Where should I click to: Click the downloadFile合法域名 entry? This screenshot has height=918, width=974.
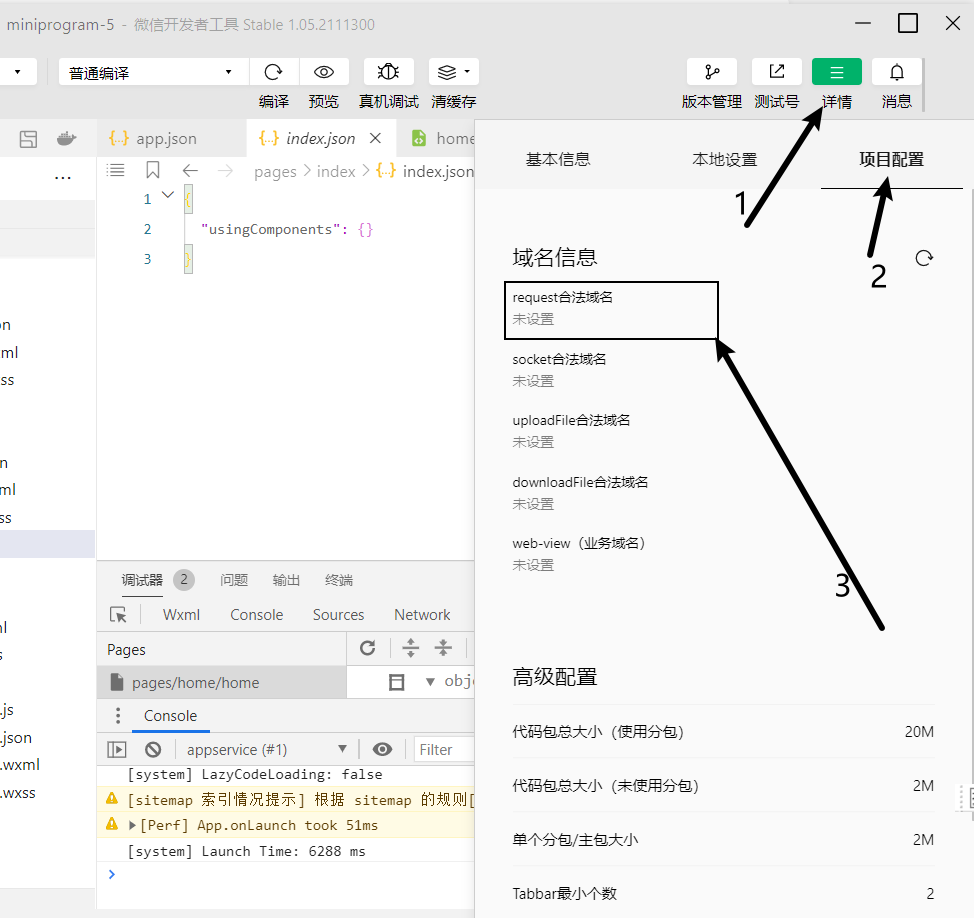click(x=580, y=493)
